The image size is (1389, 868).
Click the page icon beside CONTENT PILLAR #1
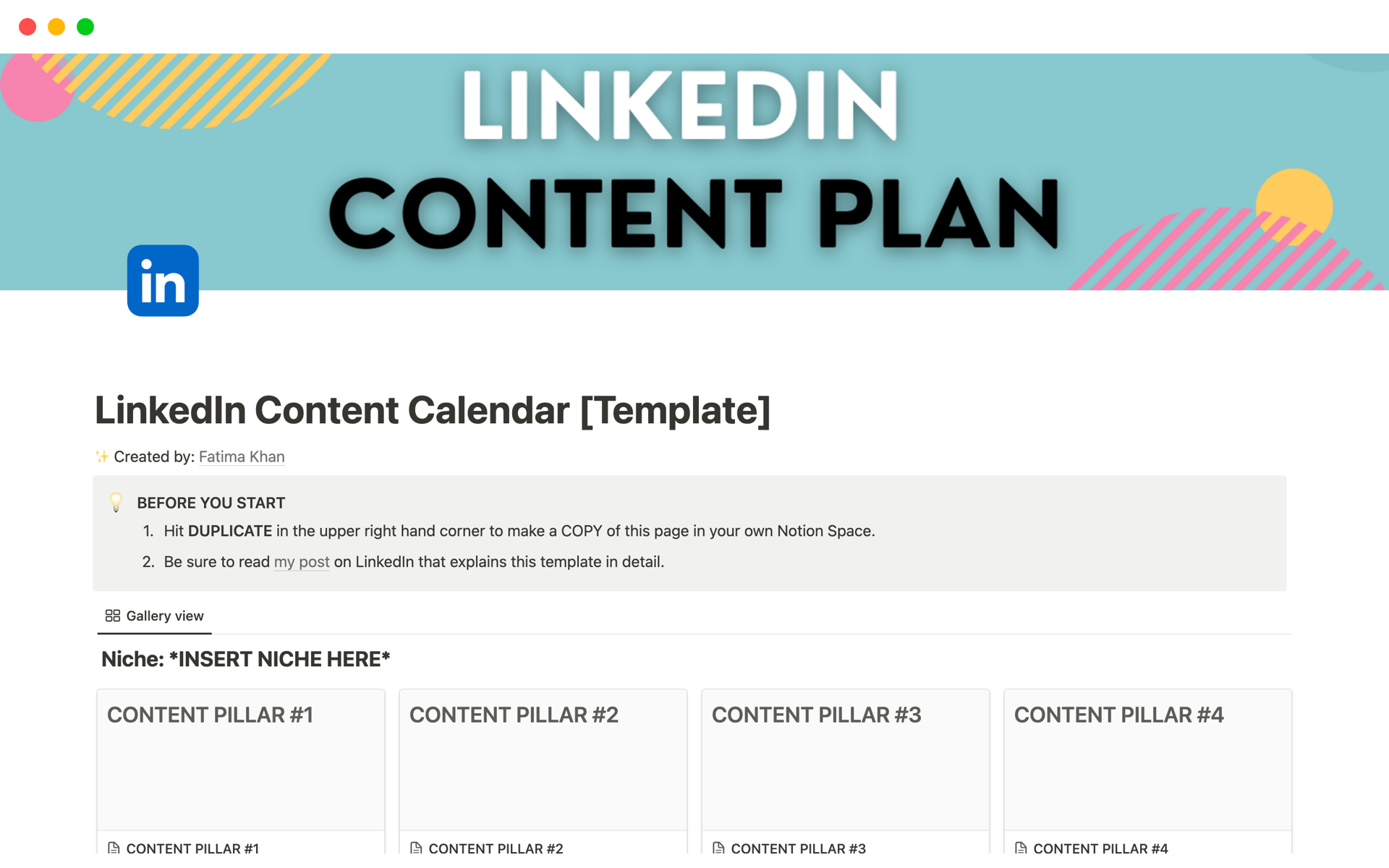click(114, 848)
